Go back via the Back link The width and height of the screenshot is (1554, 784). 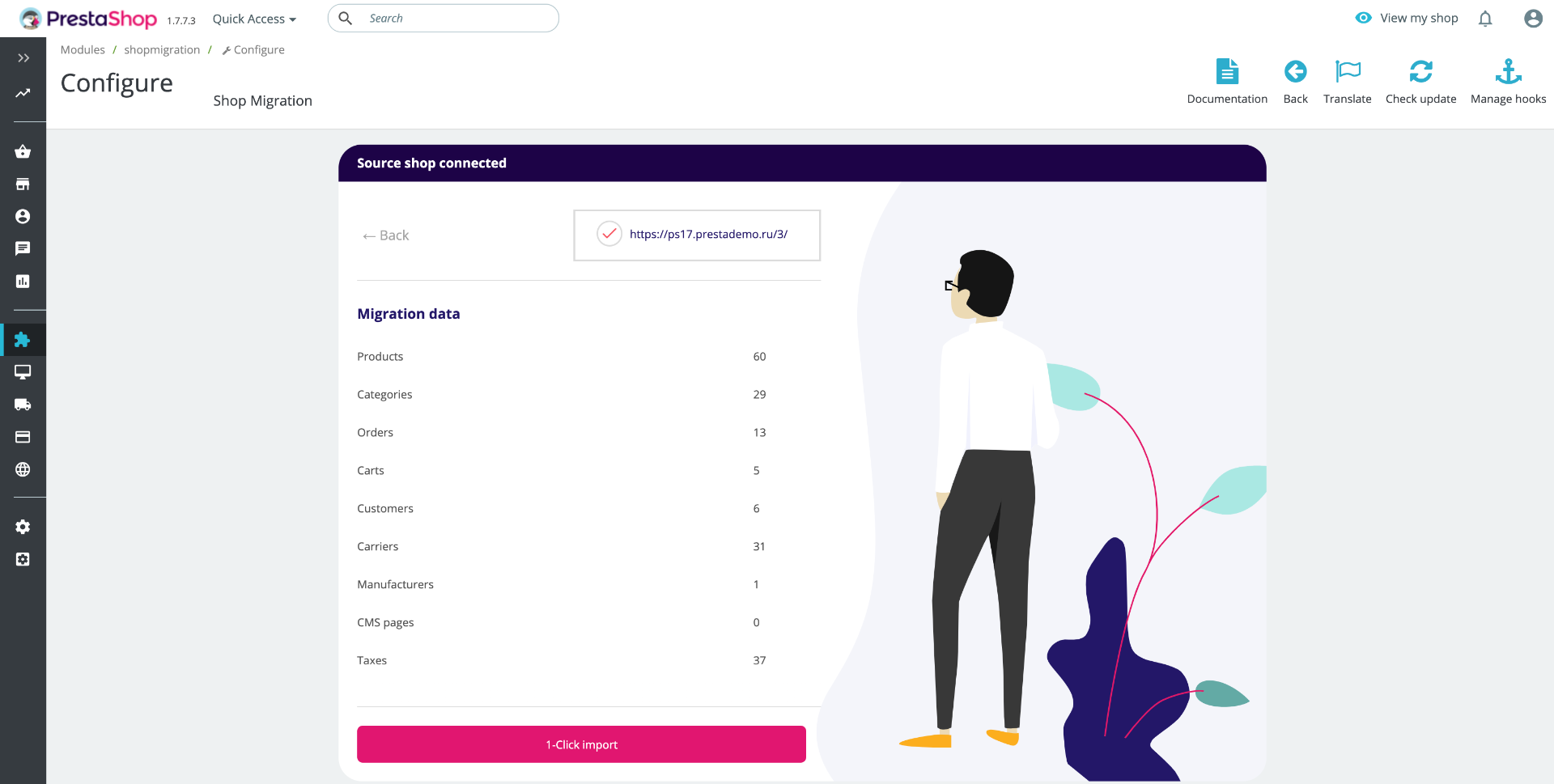click(385, 235)
